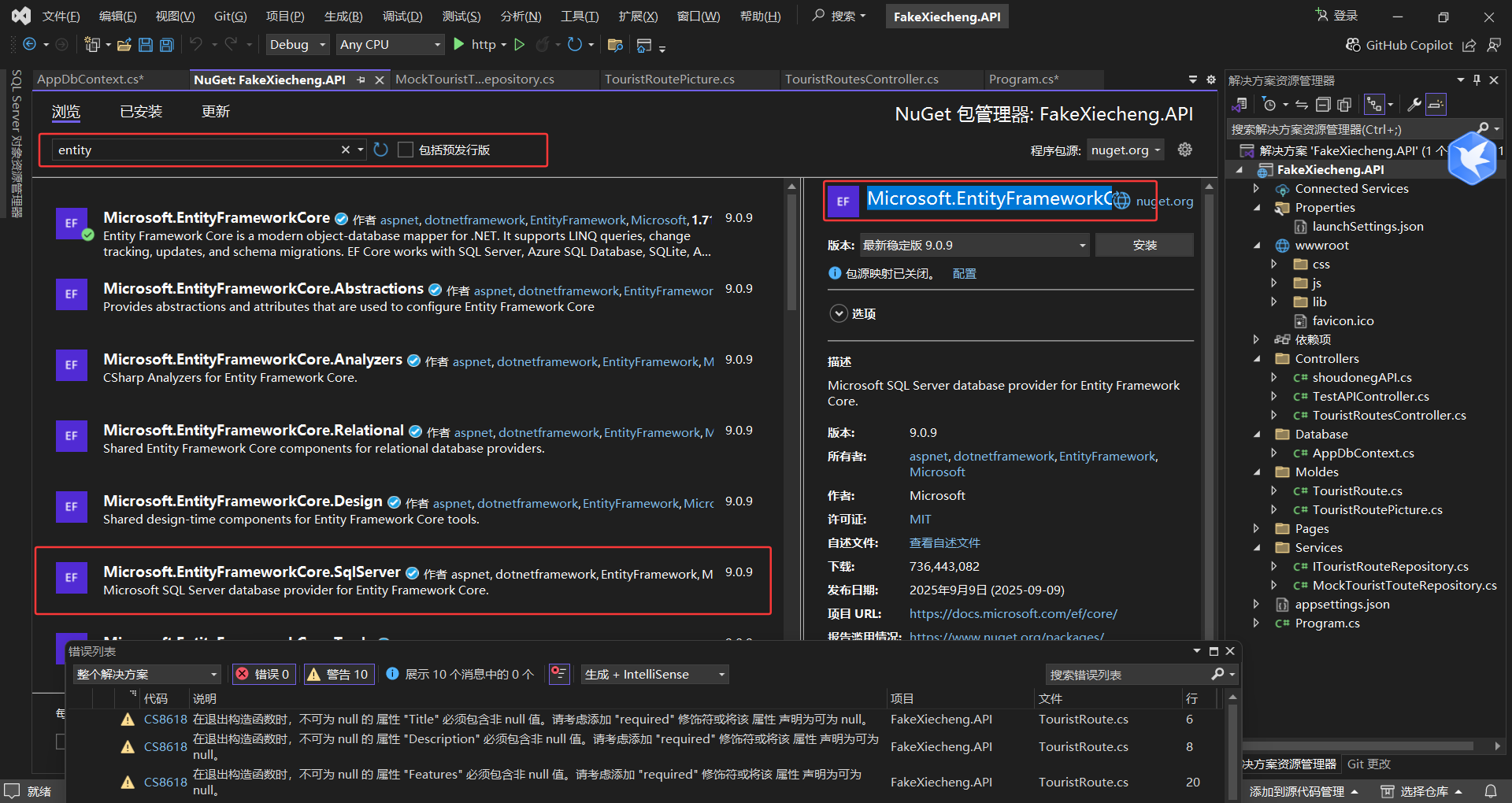This screenshot has width=1512, height=803.
Task: Toggle nested view mode button in Solution Explorer
Action: [1374, 104]
